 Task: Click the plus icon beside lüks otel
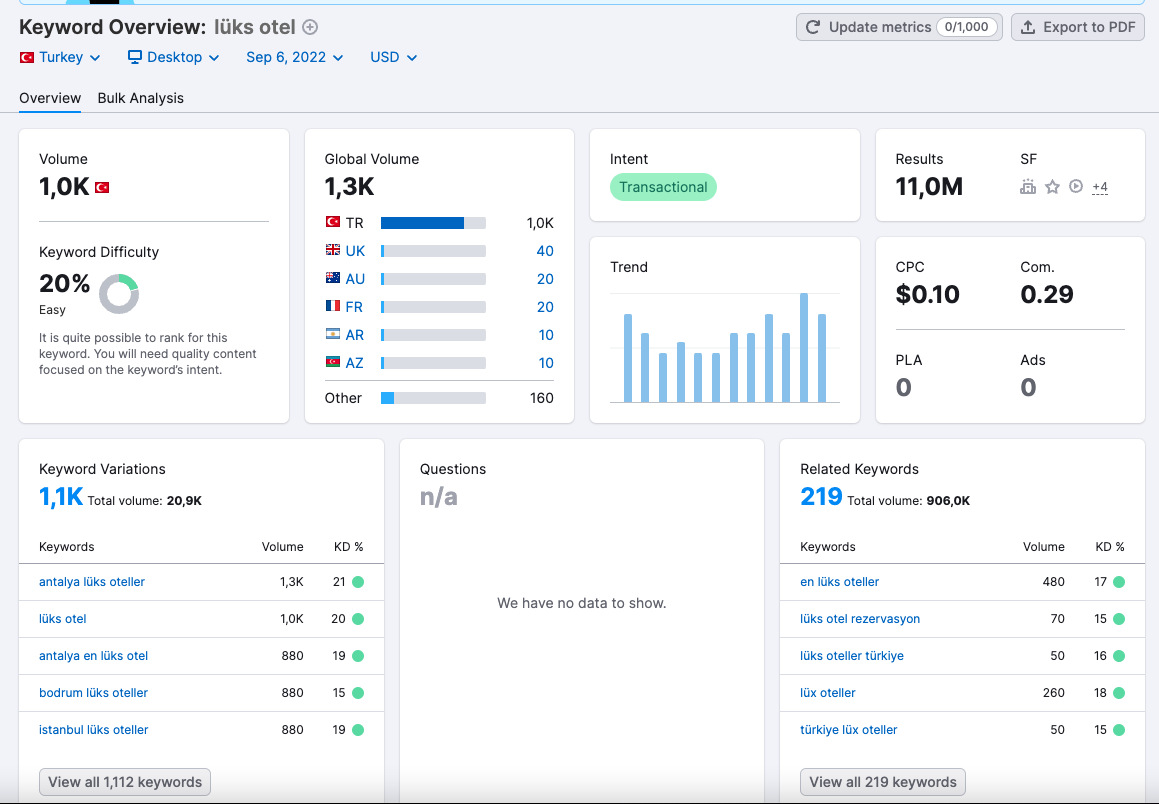click(310, 27)
